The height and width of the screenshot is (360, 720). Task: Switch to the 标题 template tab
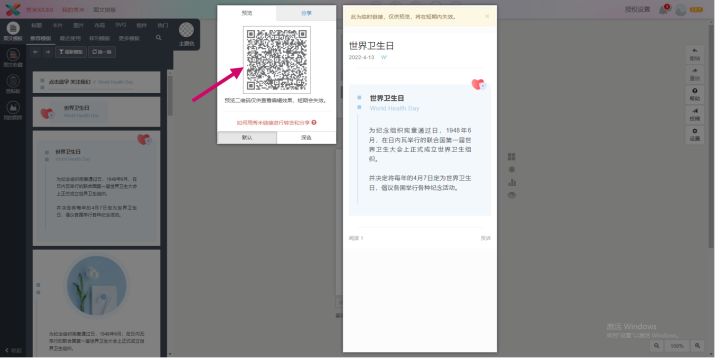click(37, 26)
